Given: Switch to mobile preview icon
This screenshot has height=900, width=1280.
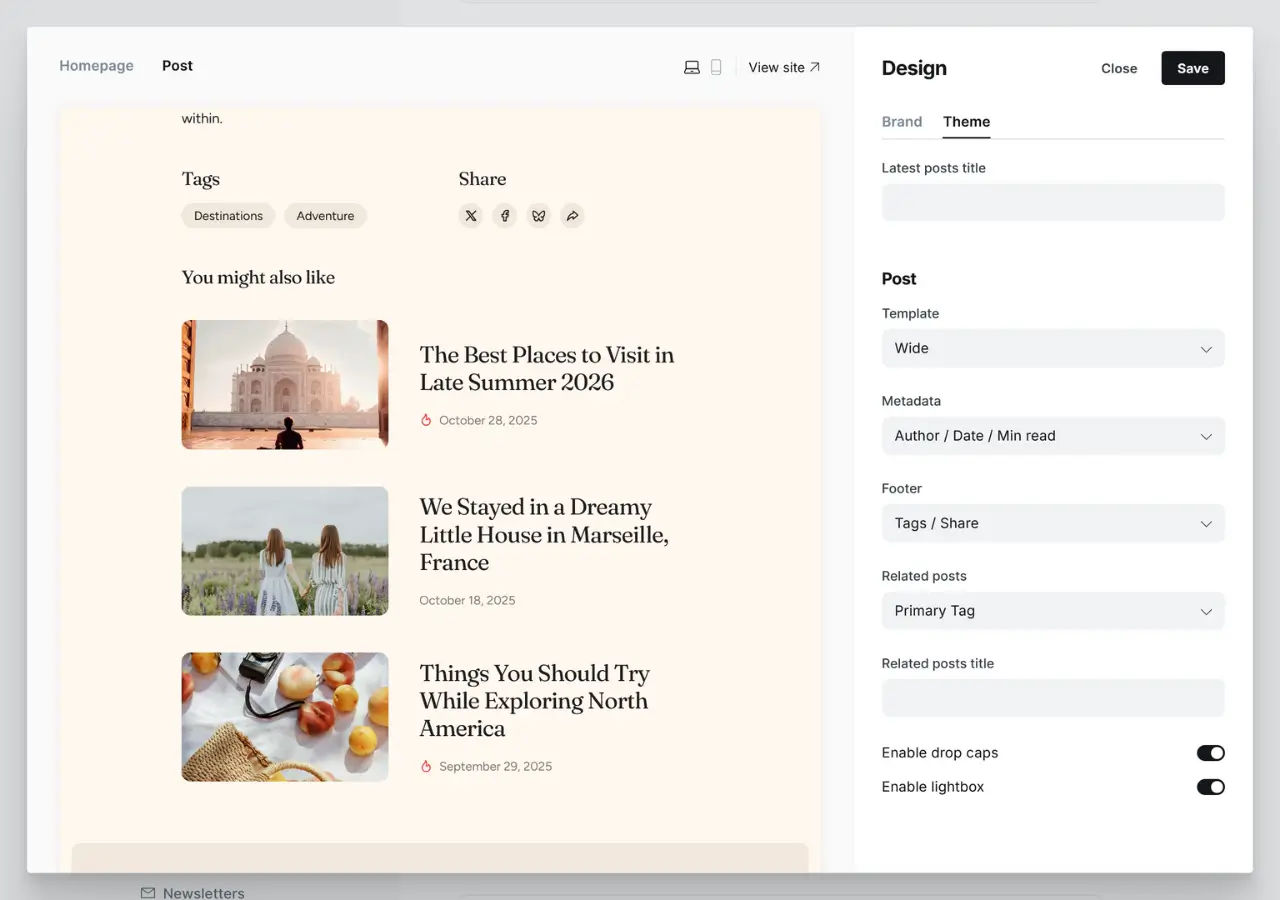Looking at the screenshot, I should coord(716,67).
